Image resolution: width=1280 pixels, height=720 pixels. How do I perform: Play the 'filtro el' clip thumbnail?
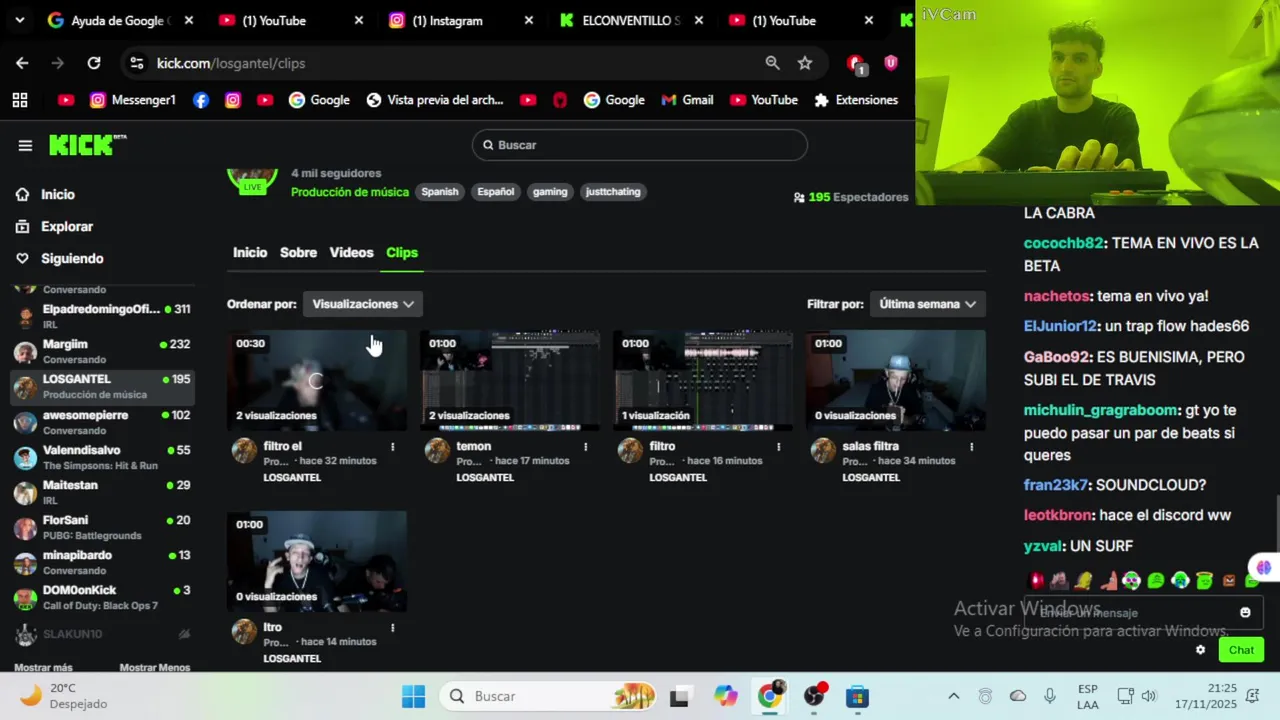pyautogui.click(x=317, y=380)
